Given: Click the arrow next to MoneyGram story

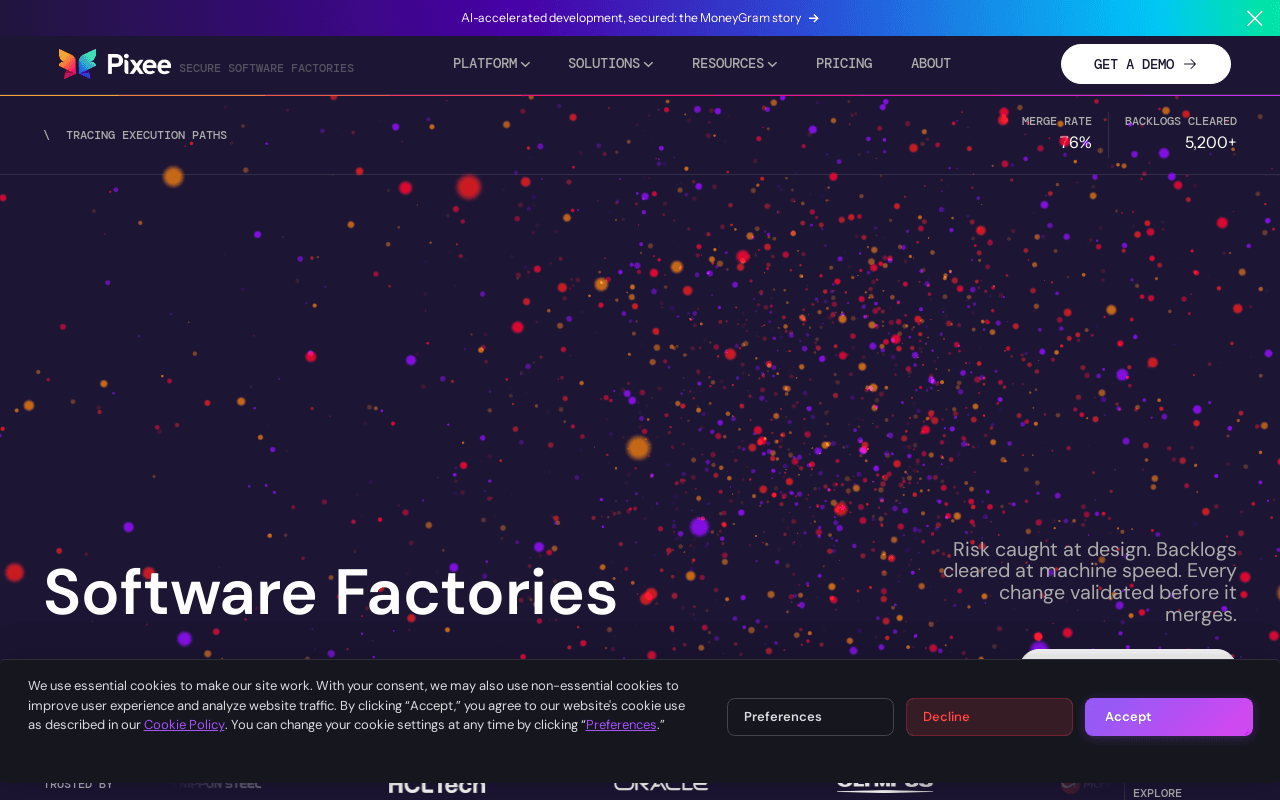Looking at the screenshot, I should pyautogui.click(x=814, y=18).
